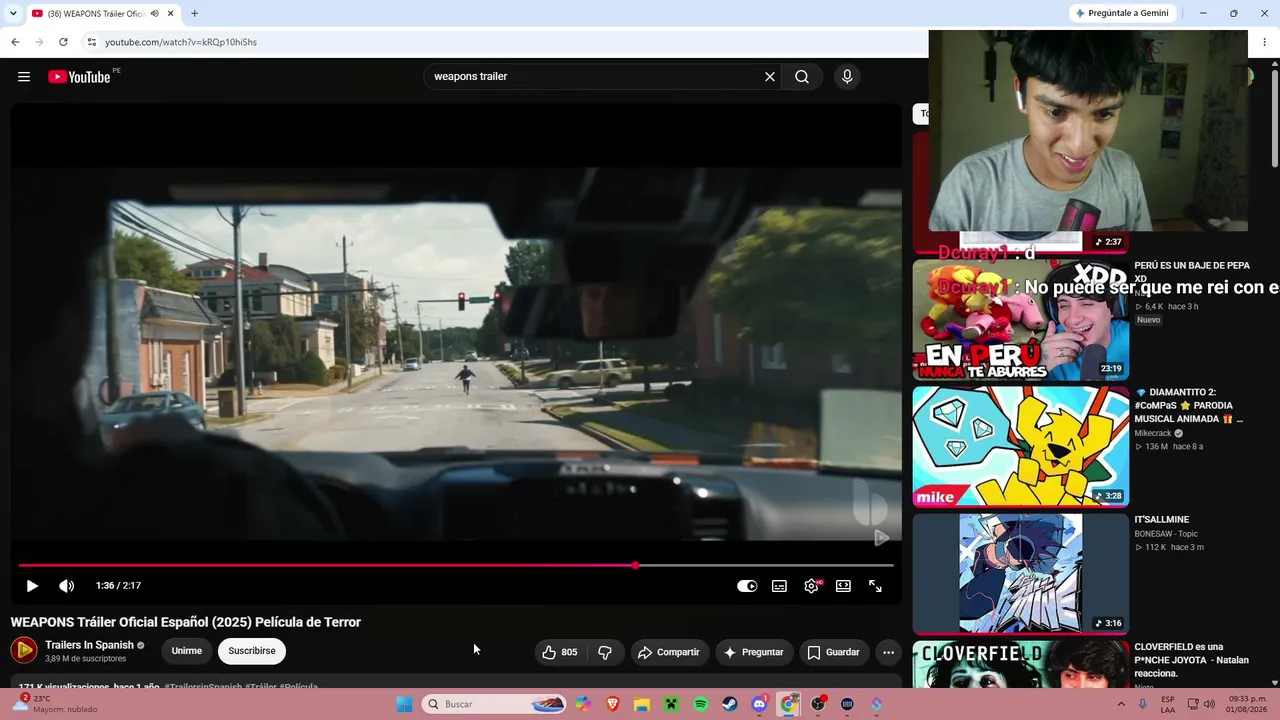Show hidden system tray icons
Screen dimensions: 1280x720
[x=1121, y=704]
